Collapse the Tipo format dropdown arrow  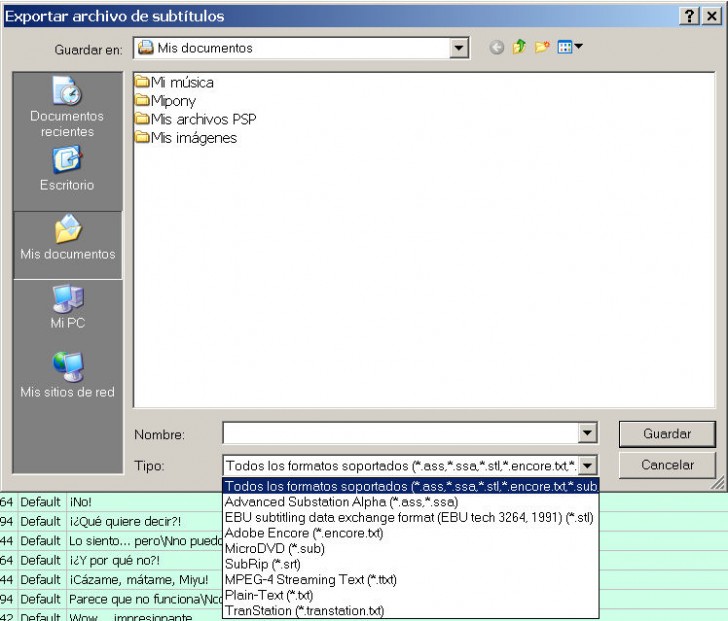tap(588, 465)
